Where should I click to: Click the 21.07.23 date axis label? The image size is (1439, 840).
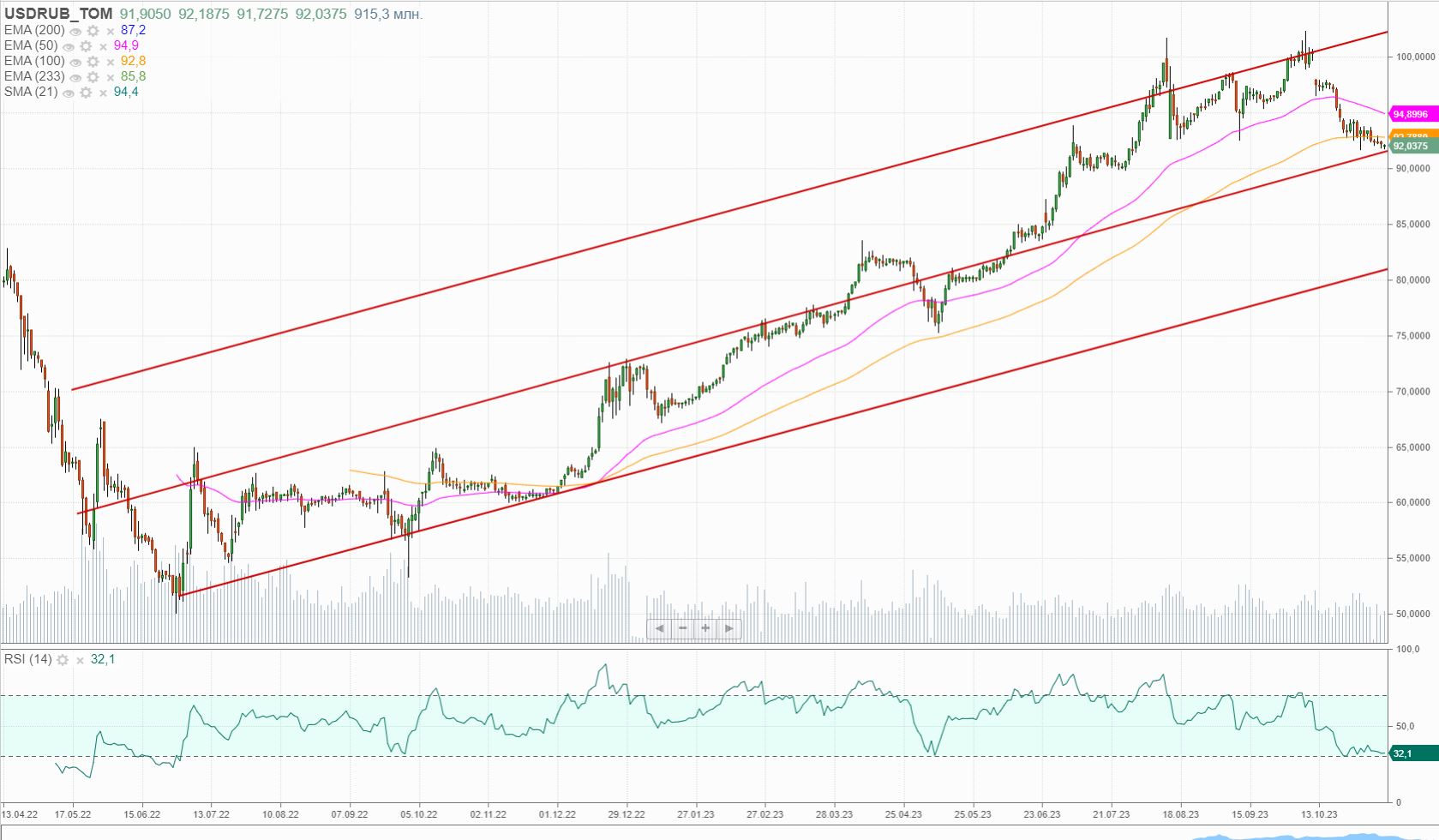coord(1111,814)
